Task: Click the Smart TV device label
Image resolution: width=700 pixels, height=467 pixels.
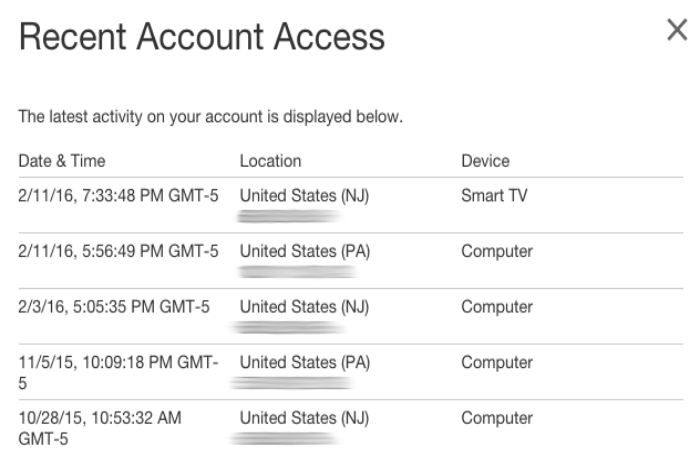Action: (494, 196)
